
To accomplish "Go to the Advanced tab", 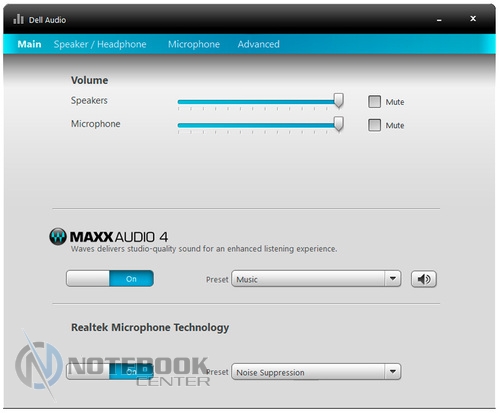I will coord(258,44).
